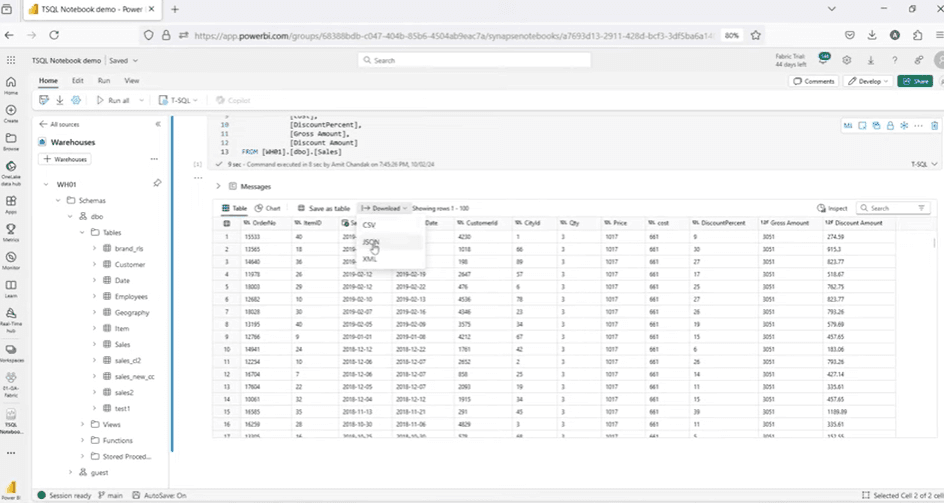The image size is (944, 503).
Task: Add a warehouse with the Warehouses button
Action: [x=65, y=159]
